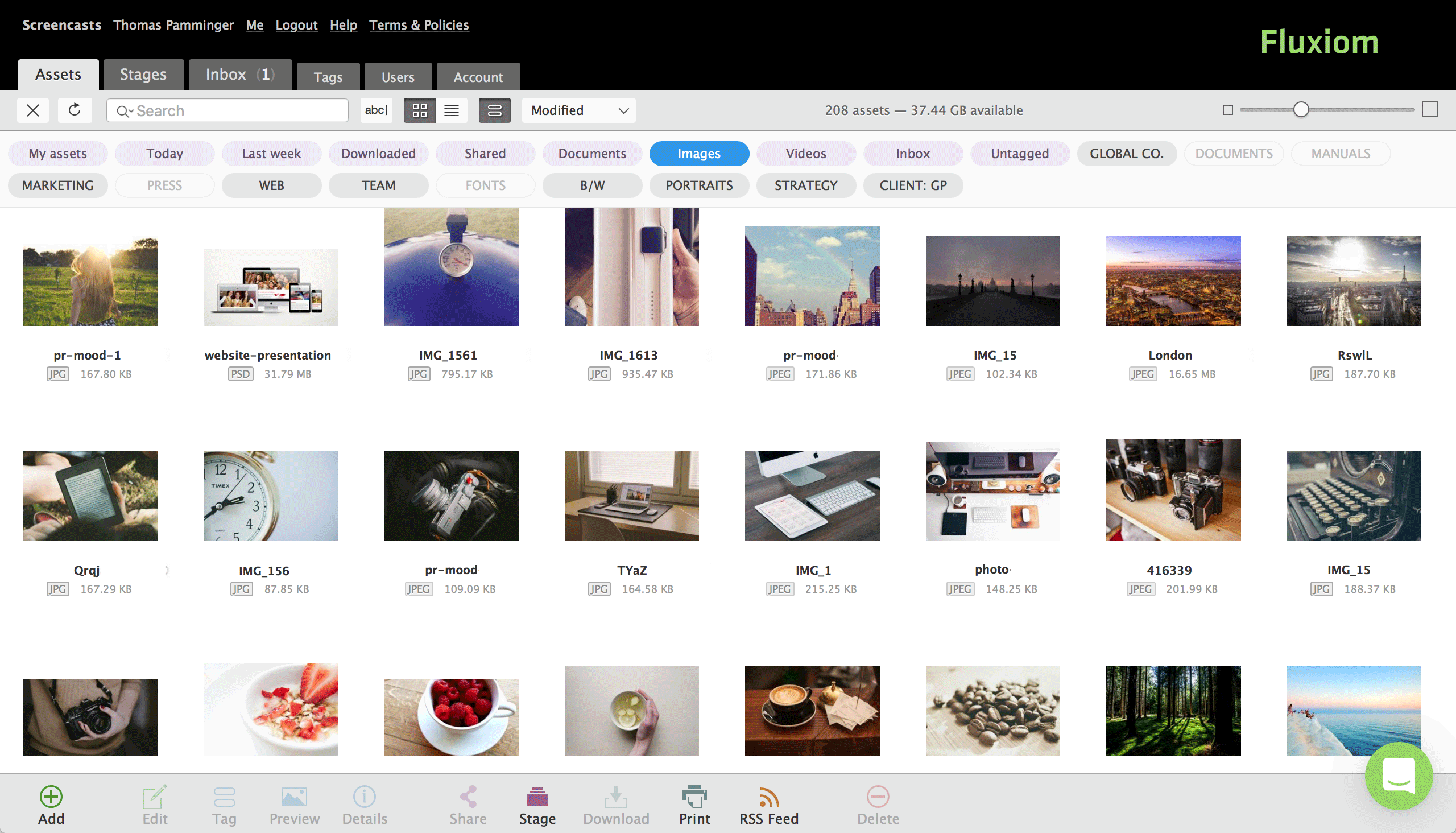Screen dimensions: 1456x833
Task: Switch to the Stages tab
Action: click(143, 75)
